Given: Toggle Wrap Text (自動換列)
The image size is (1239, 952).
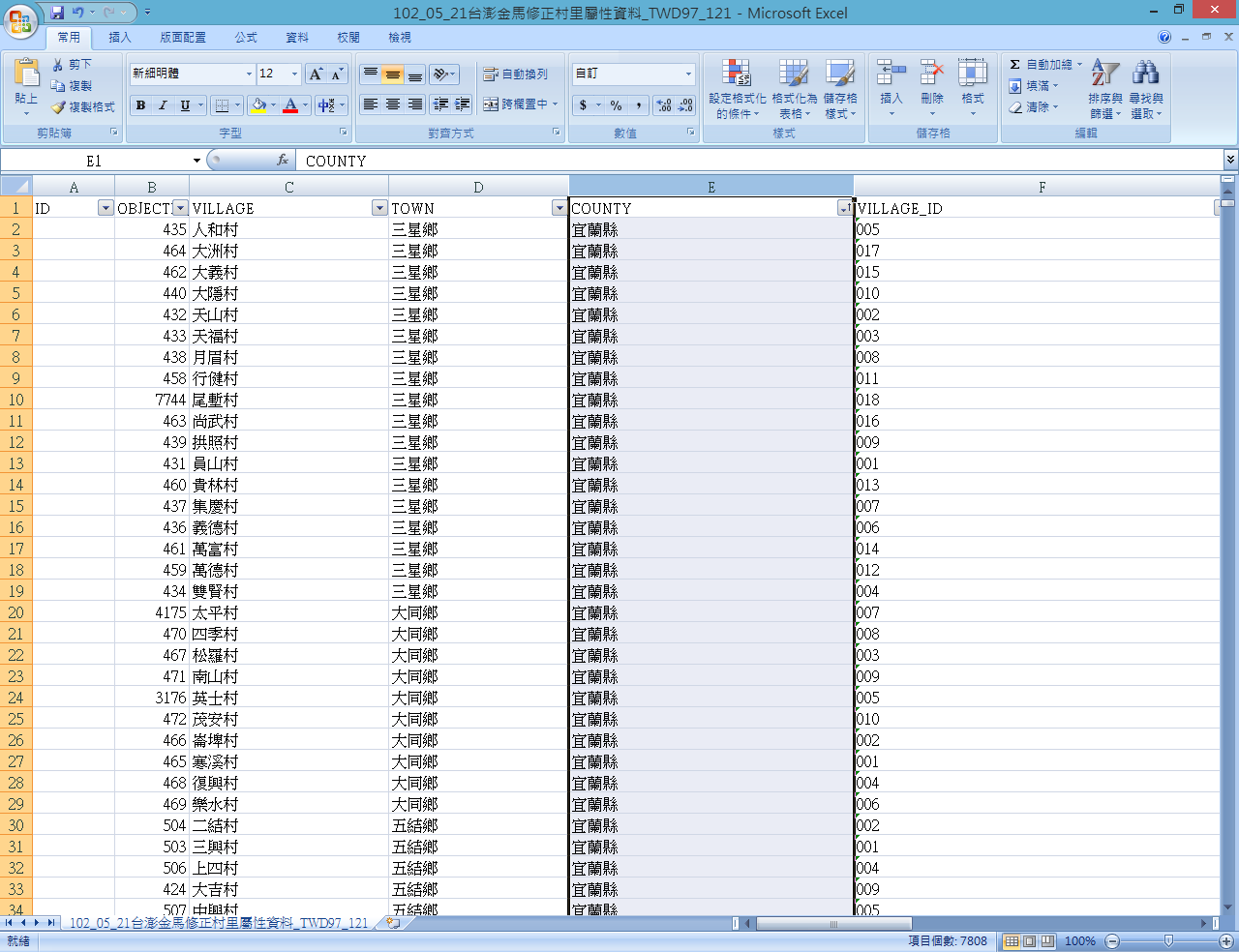Looking at the screenshot, I should pos(516,74).
